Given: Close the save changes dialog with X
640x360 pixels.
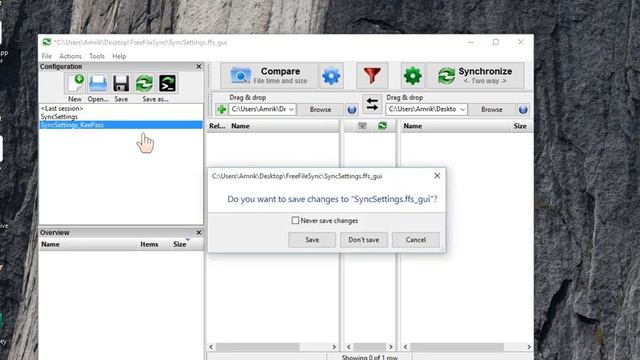Looking at the screenshot, I should (x=437, y=176).
